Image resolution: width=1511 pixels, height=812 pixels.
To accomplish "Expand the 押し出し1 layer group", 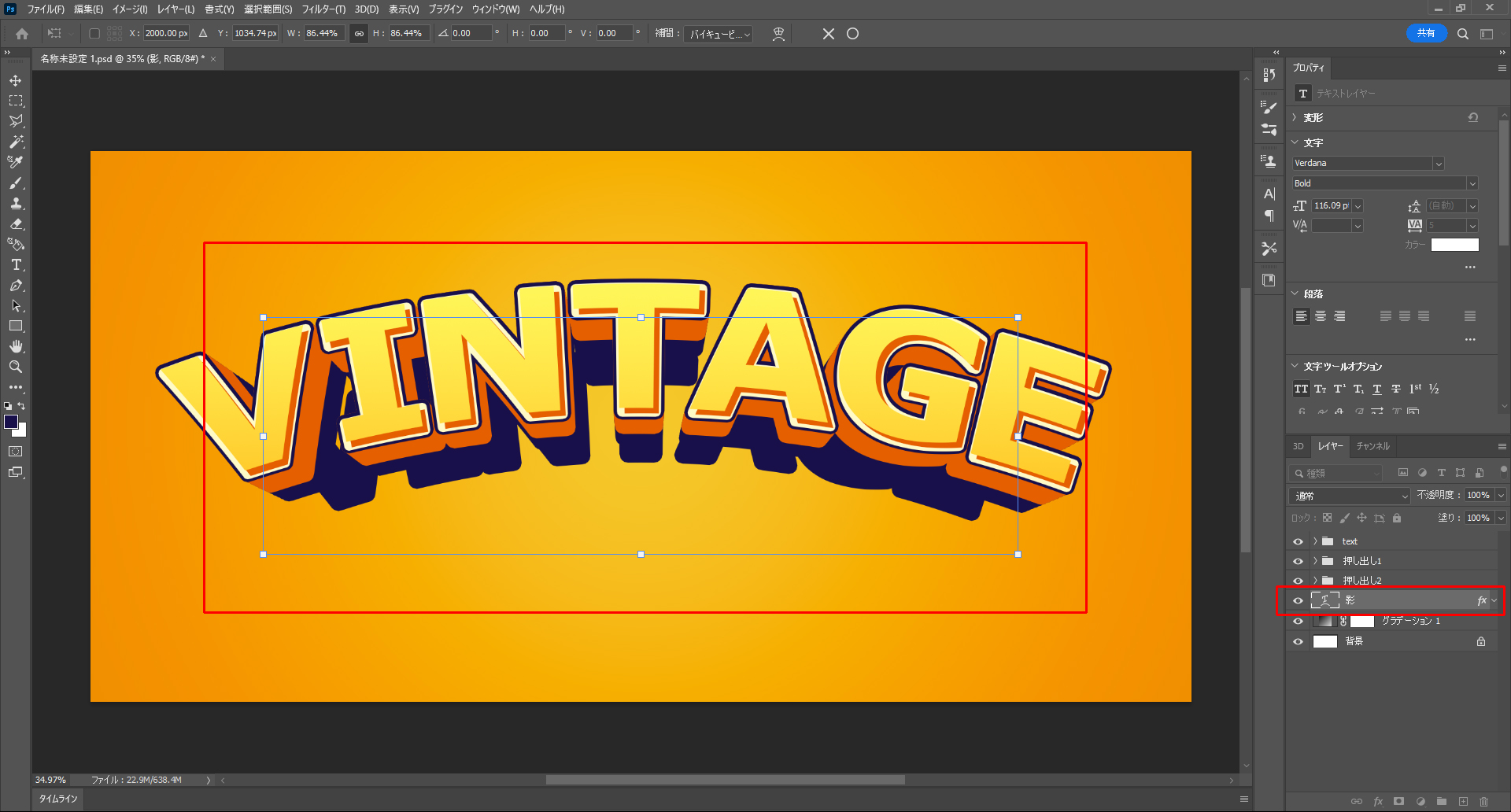I will point(1315,561).
